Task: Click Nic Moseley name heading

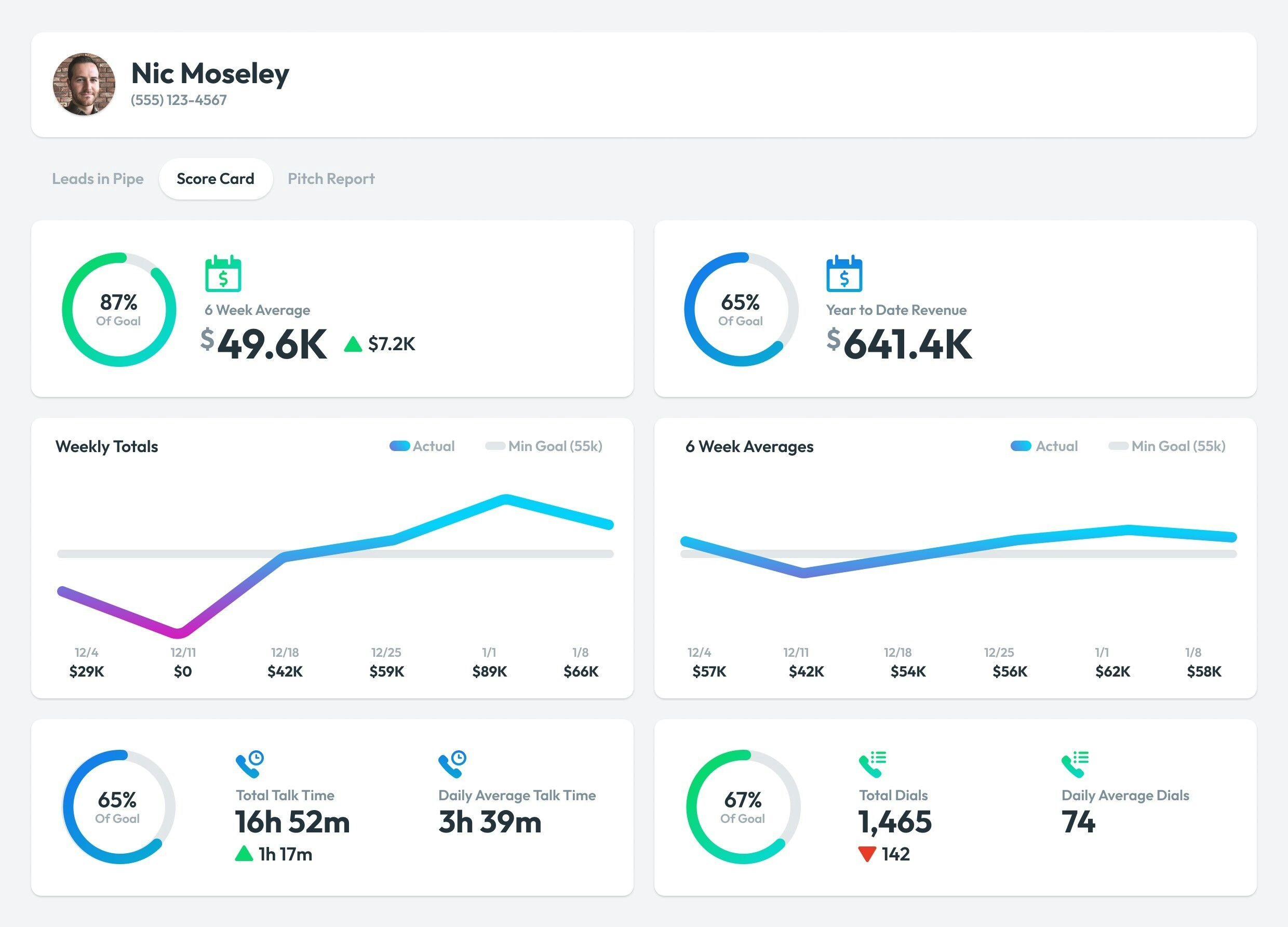Action: [x=210, y=73]
